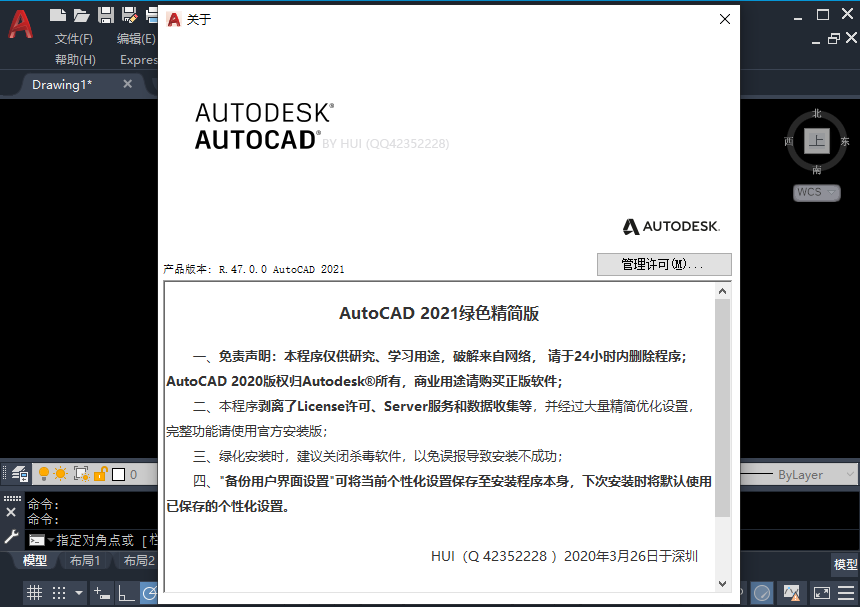Click the scrollbar up arrow in the About text box
The width and height of the screenshot is (860, 607).
click(x=722, y=291)
